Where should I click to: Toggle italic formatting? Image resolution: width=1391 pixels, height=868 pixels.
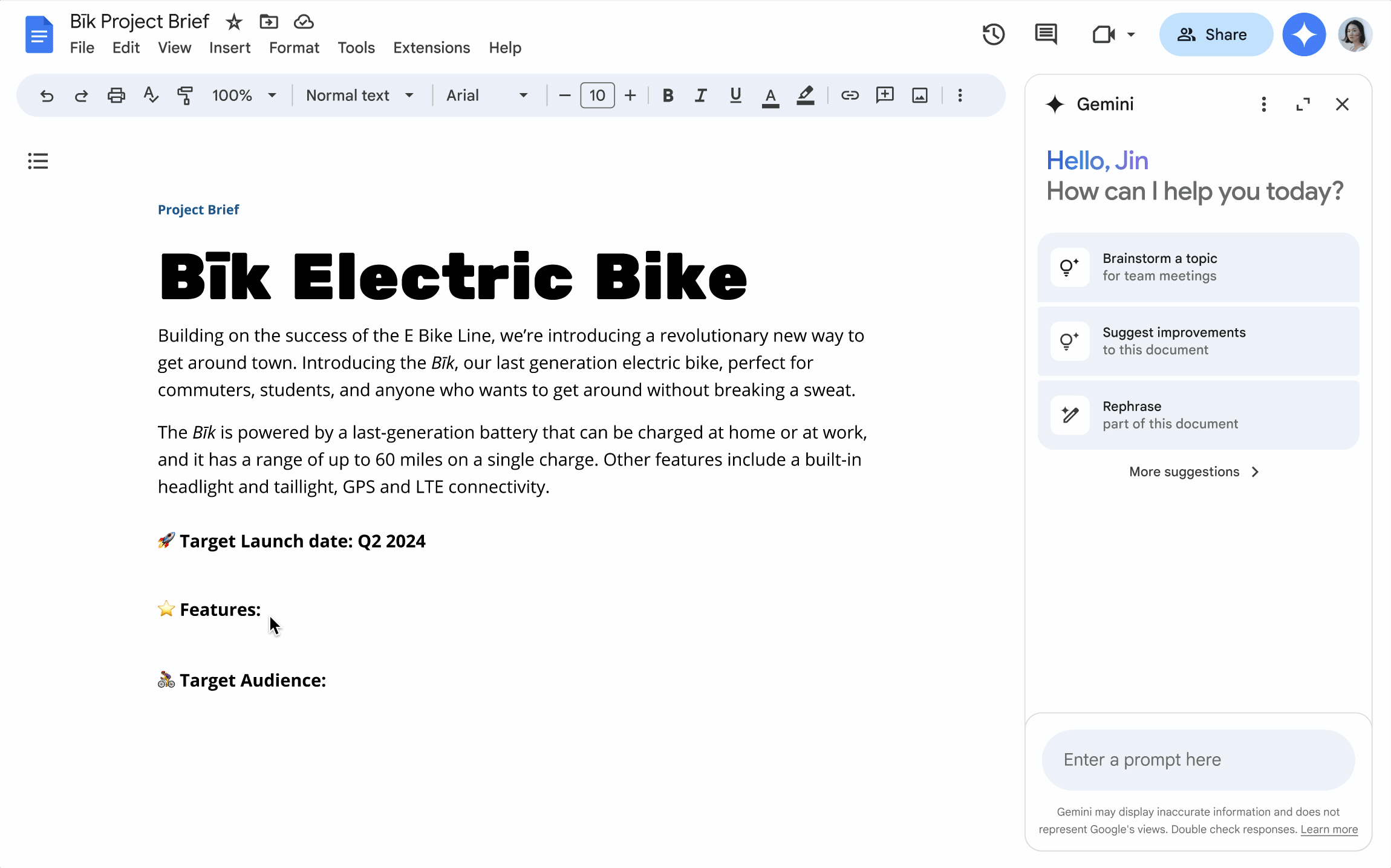tap(700, 95)
